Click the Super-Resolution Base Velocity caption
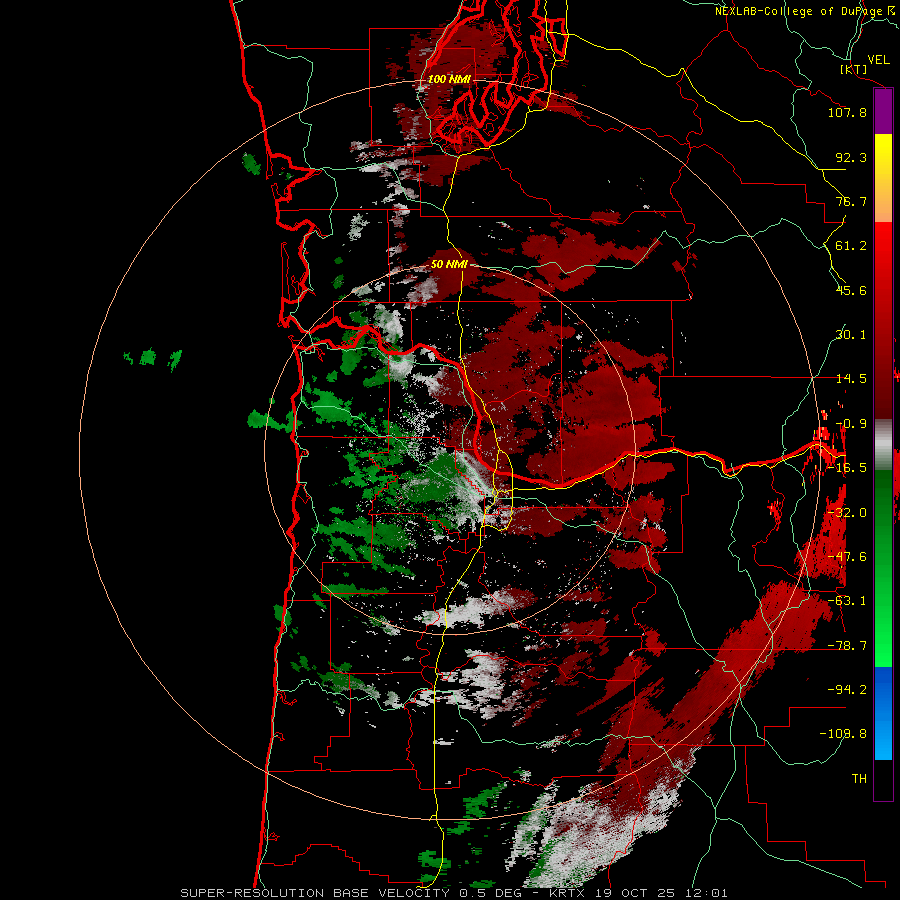The height and width of the screenshot is (900, 900). [x=453, y=893]
